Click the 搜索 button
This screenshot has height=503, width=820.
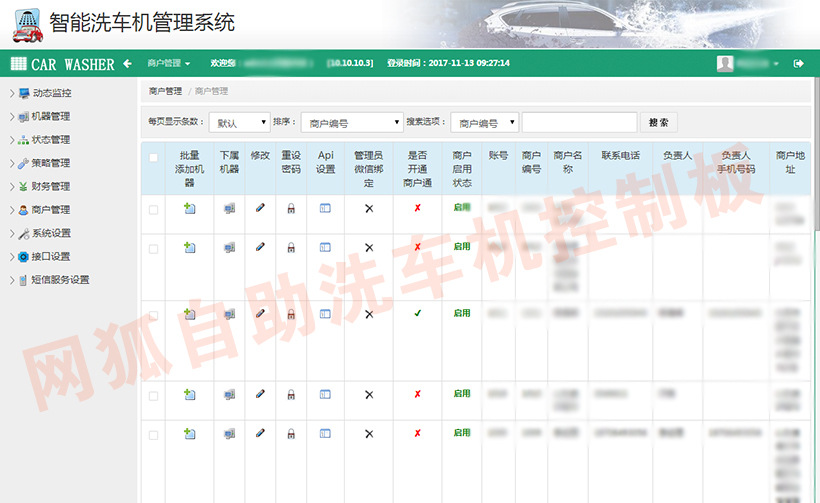click(659, 122)
